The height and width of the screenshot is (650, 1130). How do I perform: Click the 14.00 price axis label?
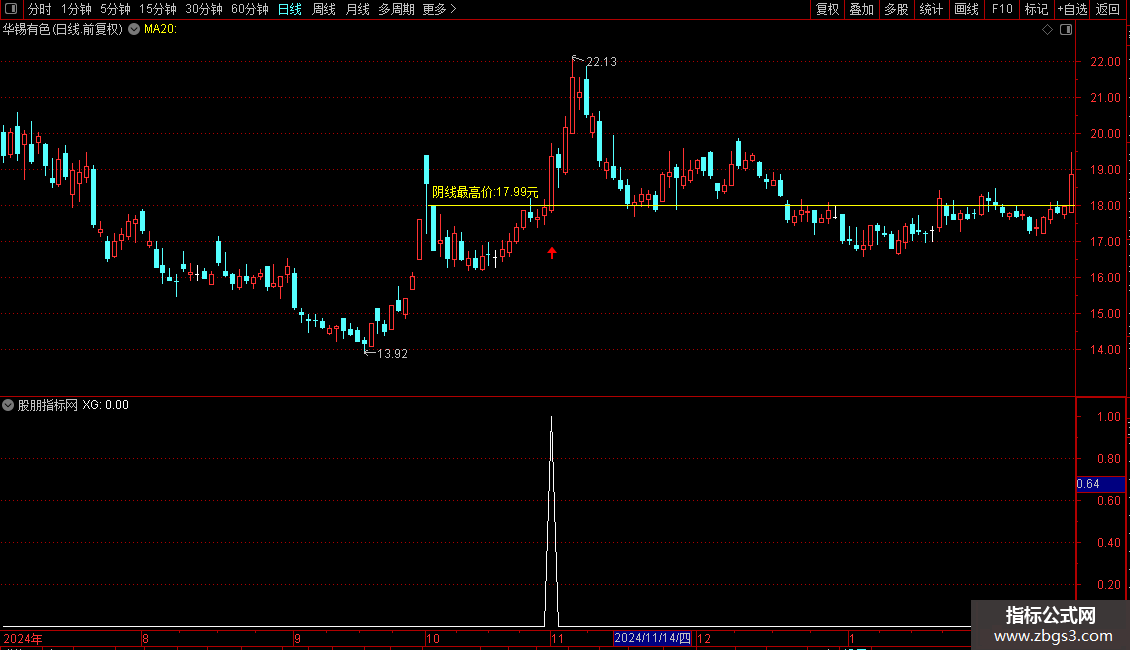(x=1105, y=350)
